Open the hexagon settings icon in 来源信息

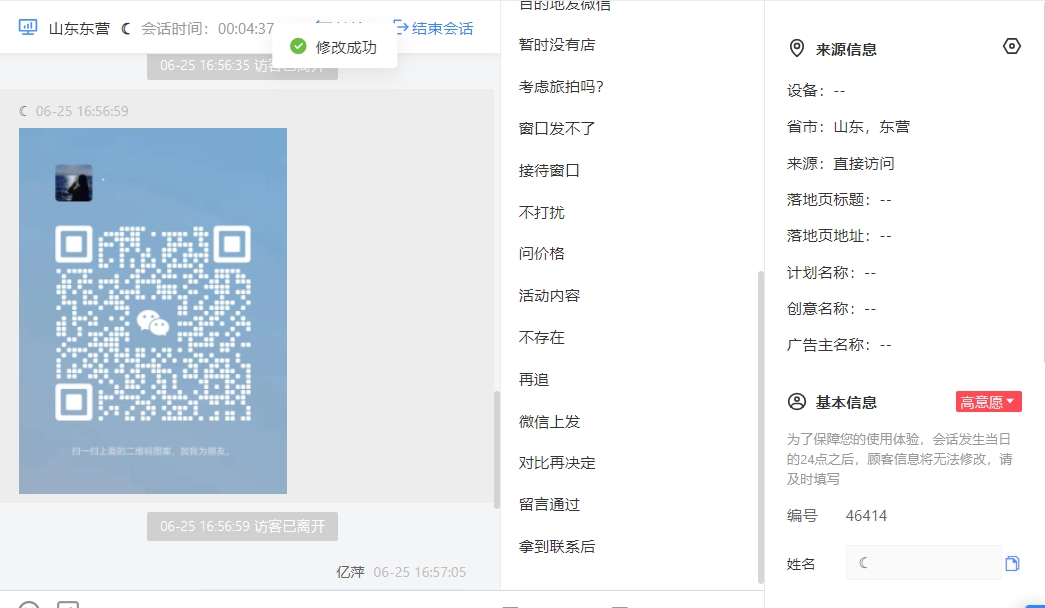1012,46
